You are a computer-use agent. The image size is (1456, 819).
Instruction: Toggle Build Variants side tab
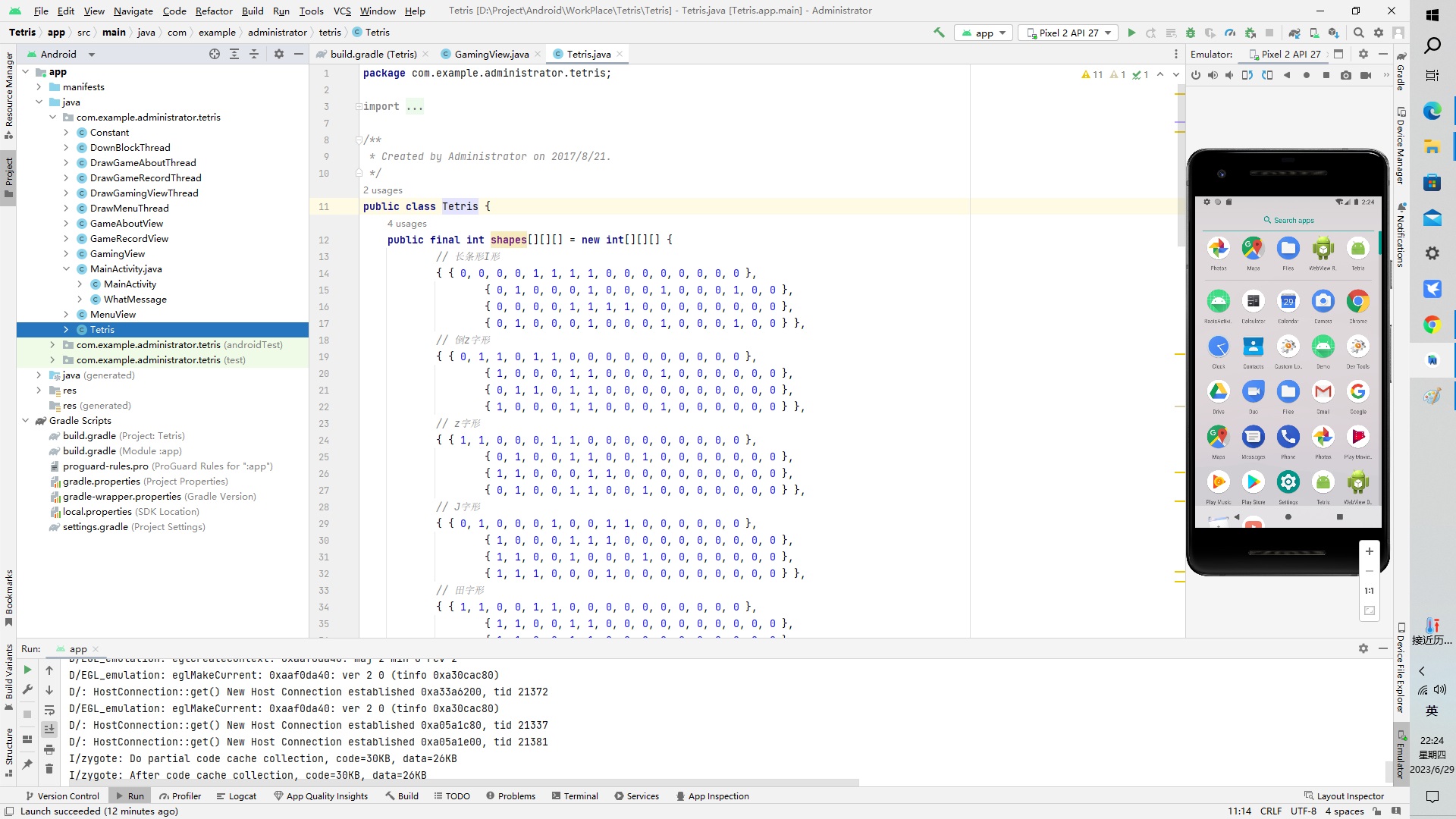8,676
